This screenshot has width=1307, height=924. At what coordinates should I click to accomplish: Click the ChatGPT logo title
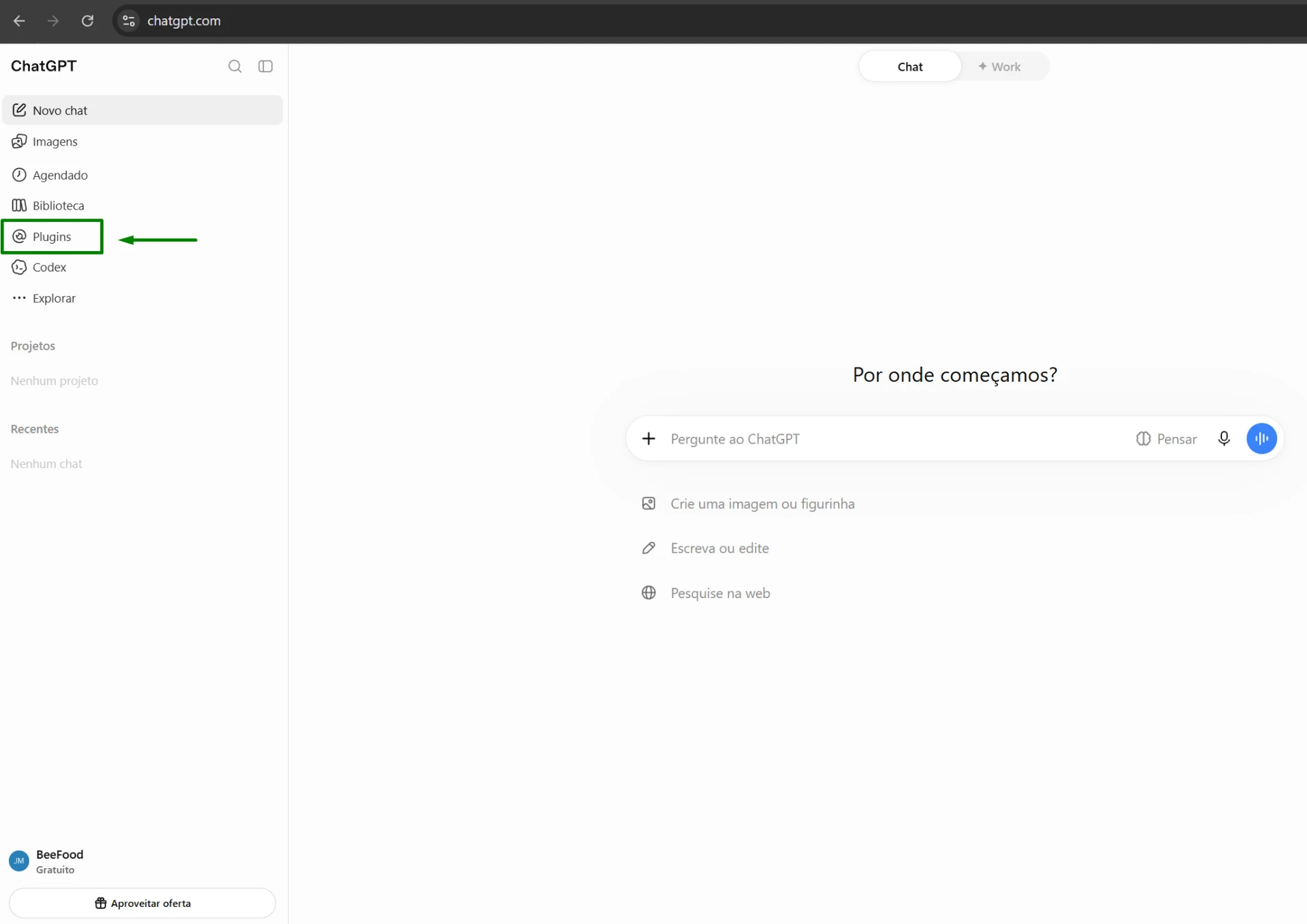[44, 66]
